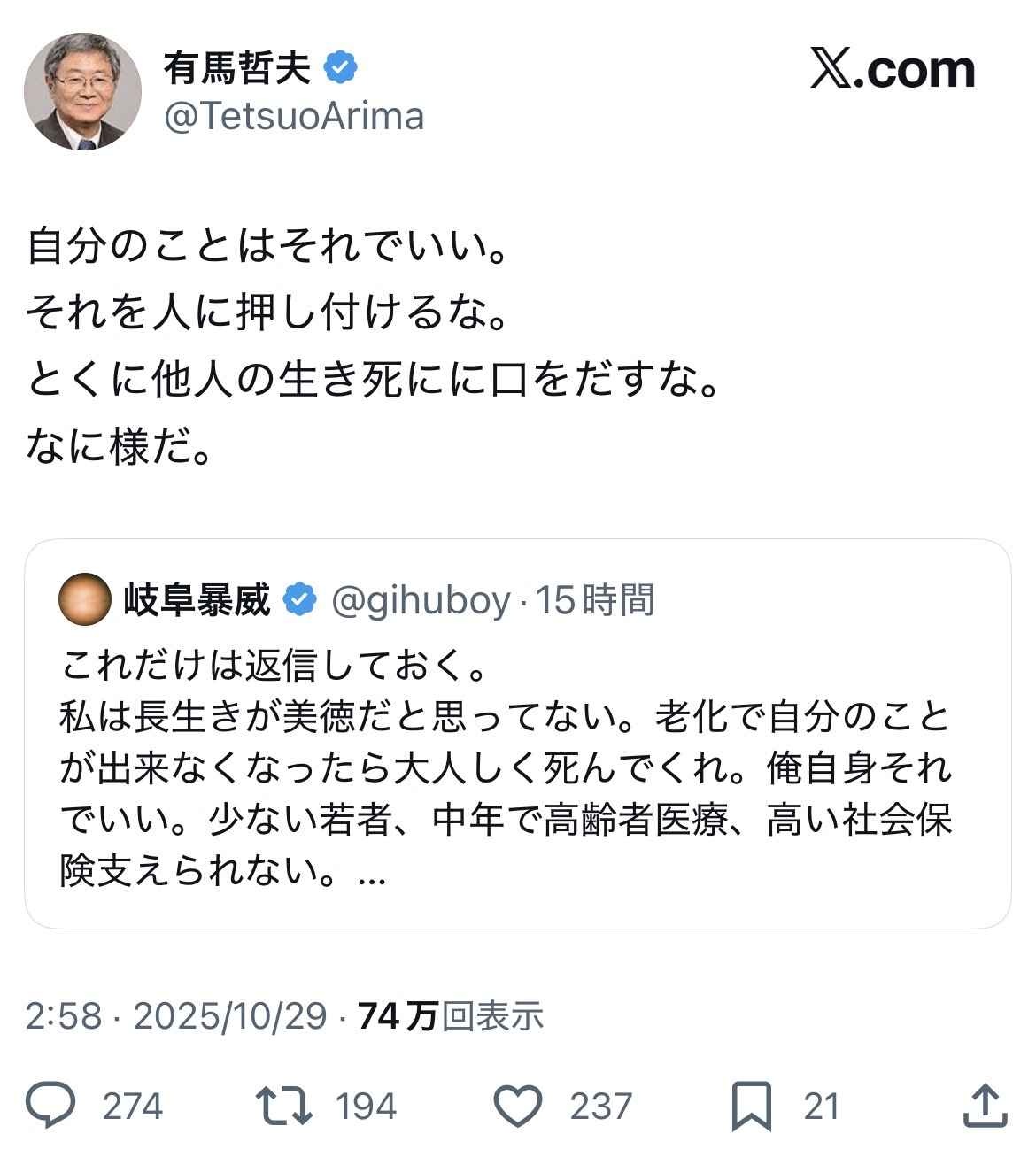1036x1157 pixels.
Task: Open the @gihuboy handle link
Action: pos(421,601)
